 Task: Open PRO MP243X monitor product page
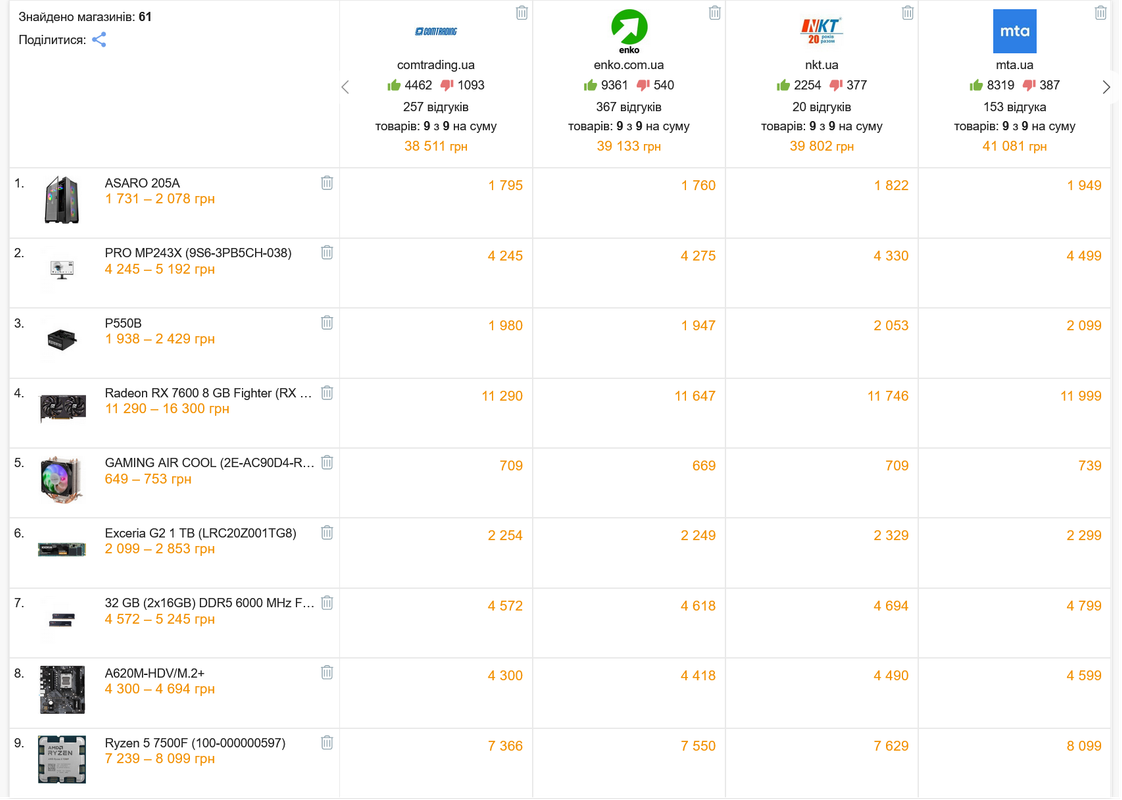click(198, 253)
